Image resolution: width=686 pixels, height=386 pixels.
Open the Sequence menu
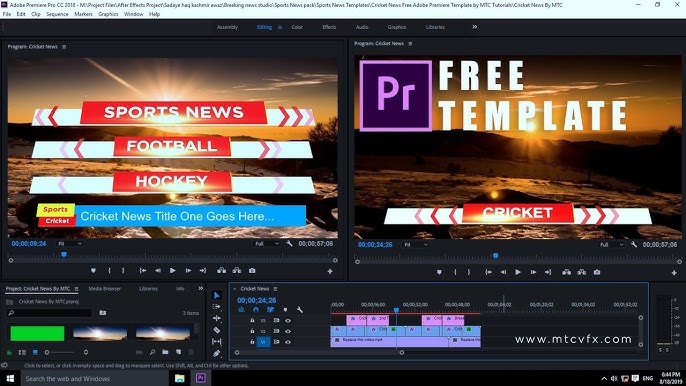coord(57,14)
